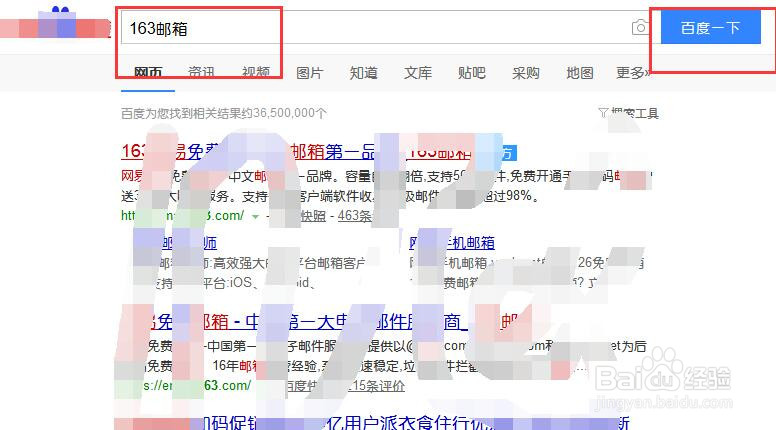This screenshot has height=430, width=776.
Task: Open the 463条 reviews link
Action: click(x=354, y=216)
